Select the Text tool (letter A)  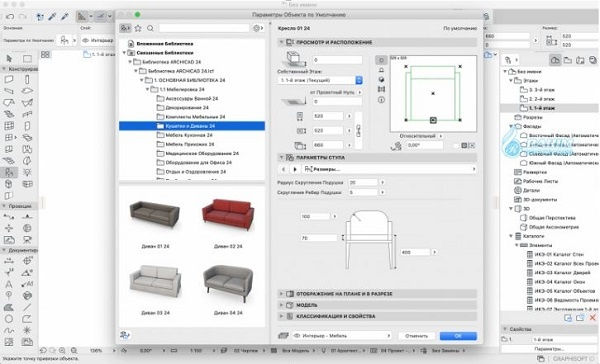coord(9,284)
